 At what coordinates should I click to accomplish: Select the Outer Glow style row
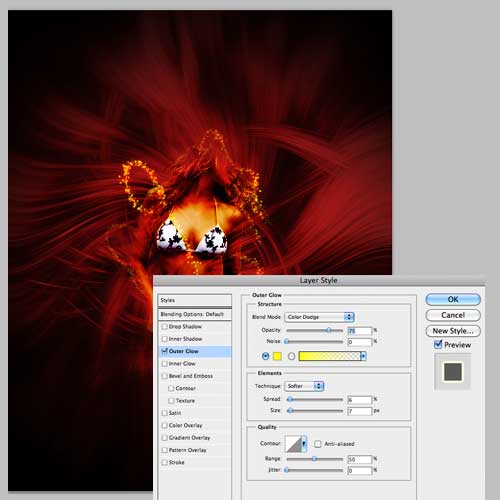click(195, 351)
